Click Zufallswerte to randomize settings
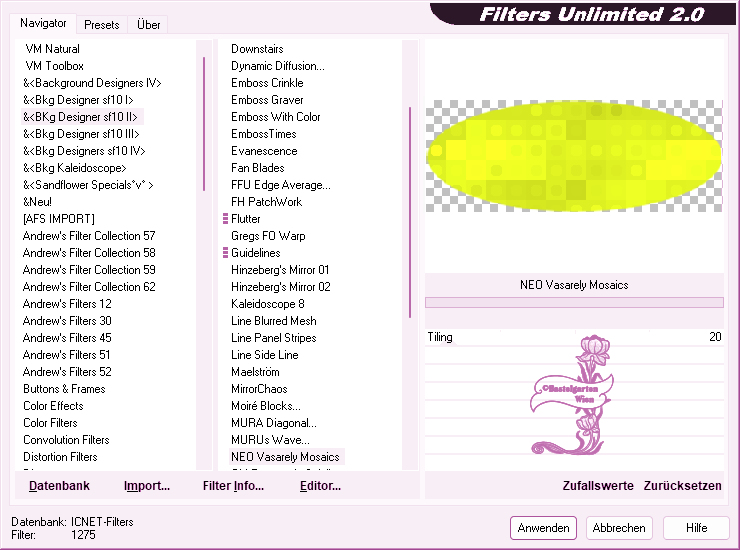This screenshot has height=550, width=740. [x=598, y=486]
